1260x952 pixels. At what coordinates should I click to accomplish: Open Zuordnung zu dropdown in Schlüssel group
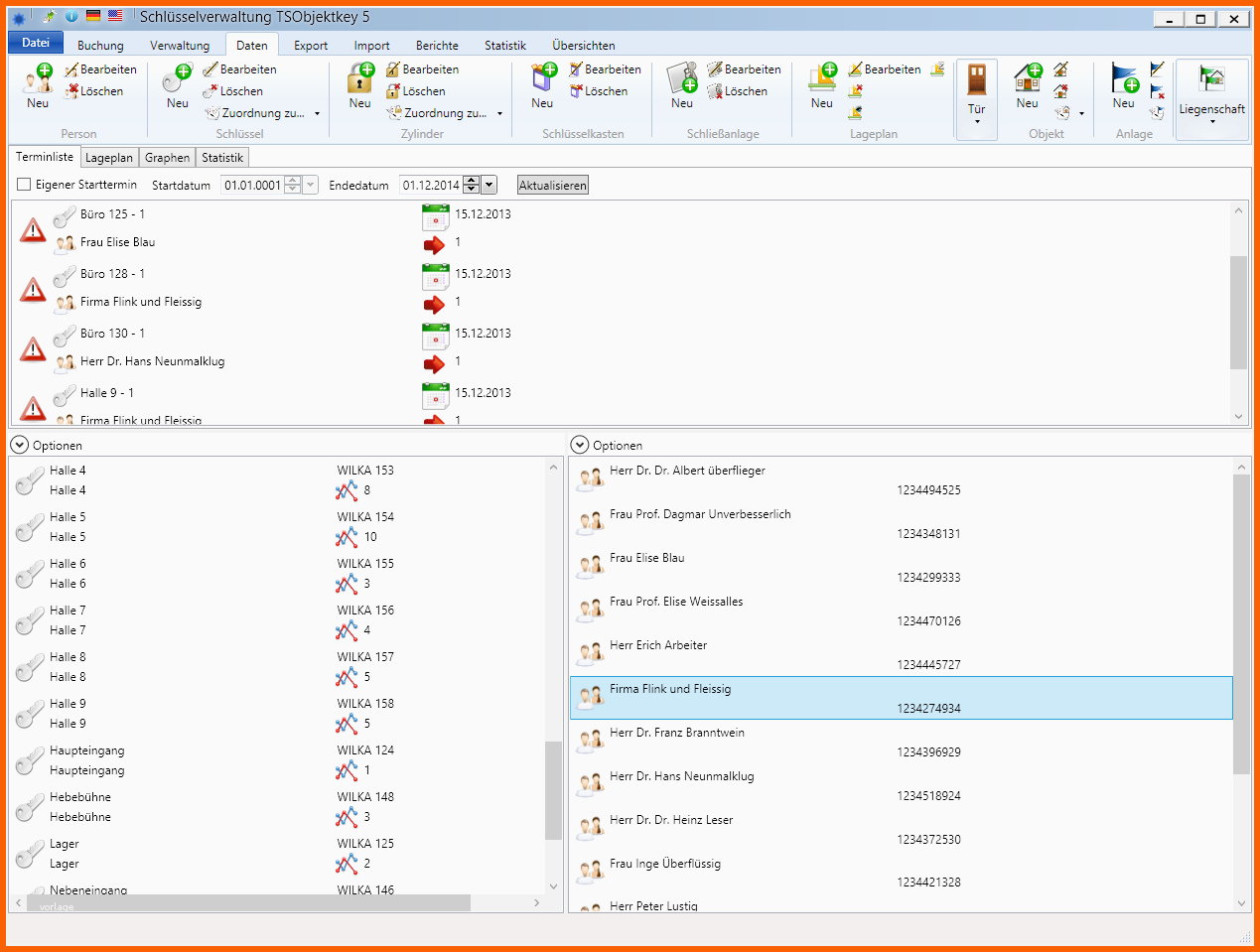point(262,113)
